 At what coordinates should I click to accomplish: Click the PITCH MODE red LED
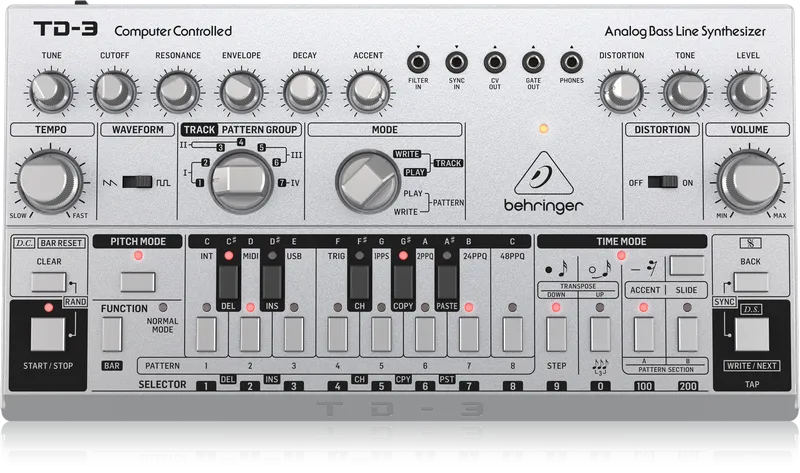[x=138, y=256]
